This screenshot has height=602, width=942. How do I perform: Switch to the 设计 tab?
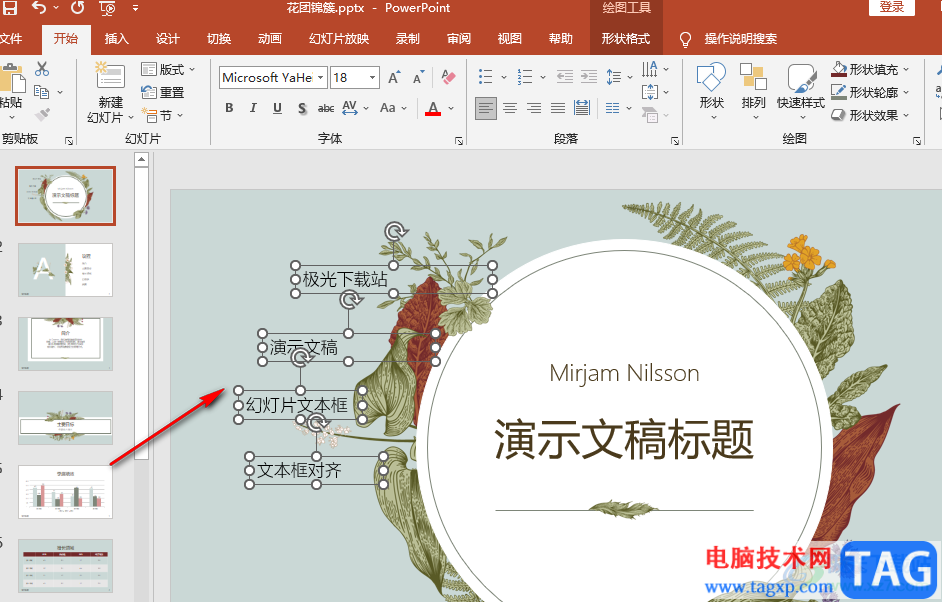pyautogui.click(x=168, y=39)
